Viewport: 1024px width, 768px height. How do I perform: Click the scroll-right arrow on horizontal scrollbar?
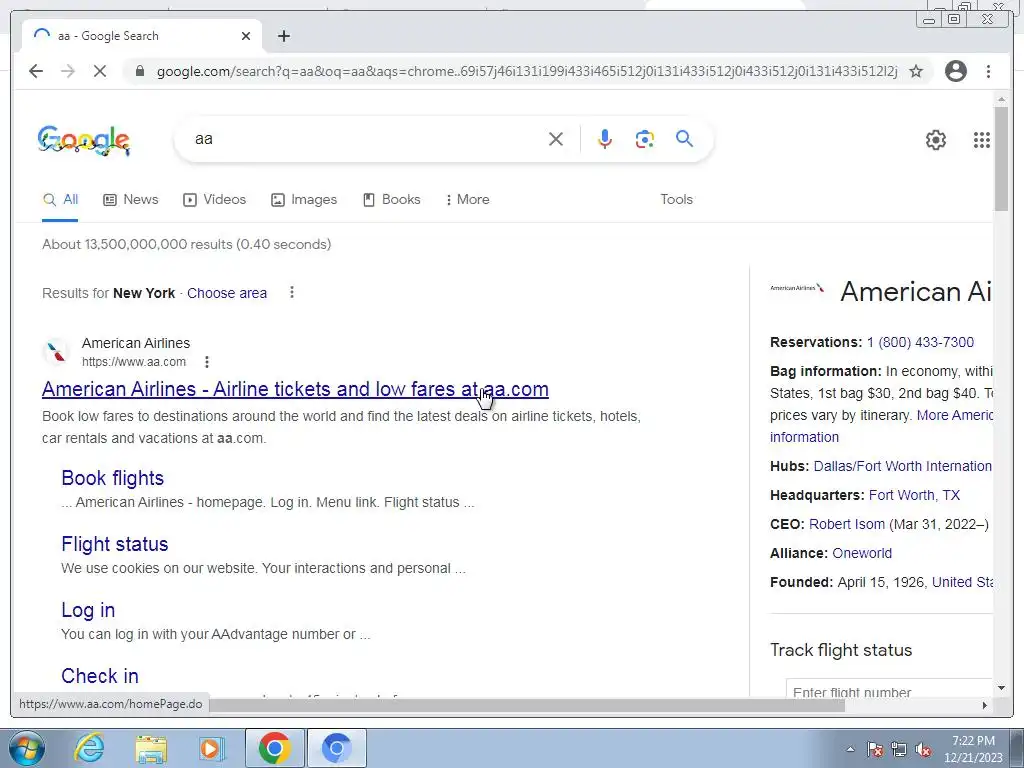[985, 705]
